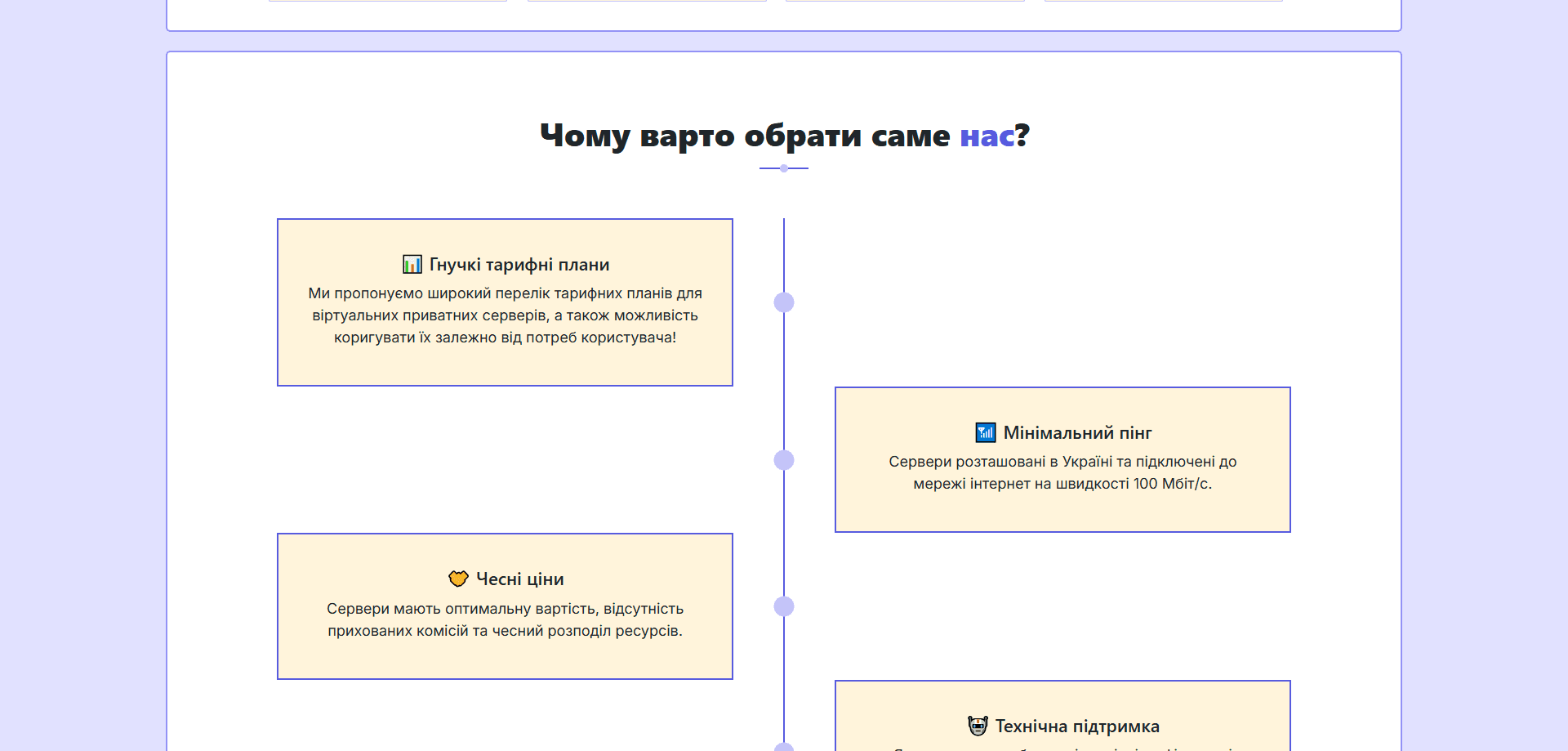
Task: Click the heading word 'Чому'
Action: coord(585,136)
